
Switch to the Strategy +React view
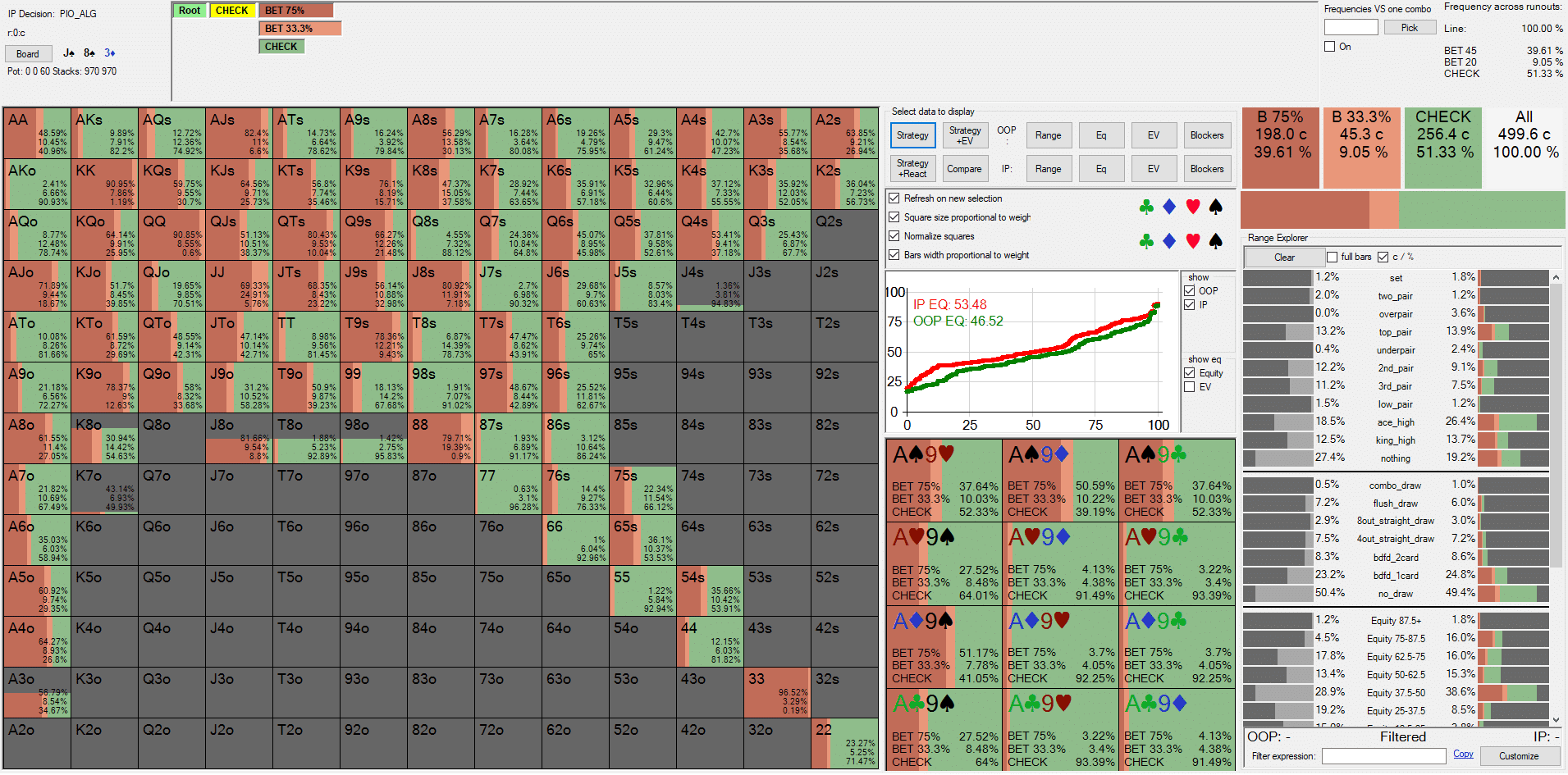(x=912, y=169)
